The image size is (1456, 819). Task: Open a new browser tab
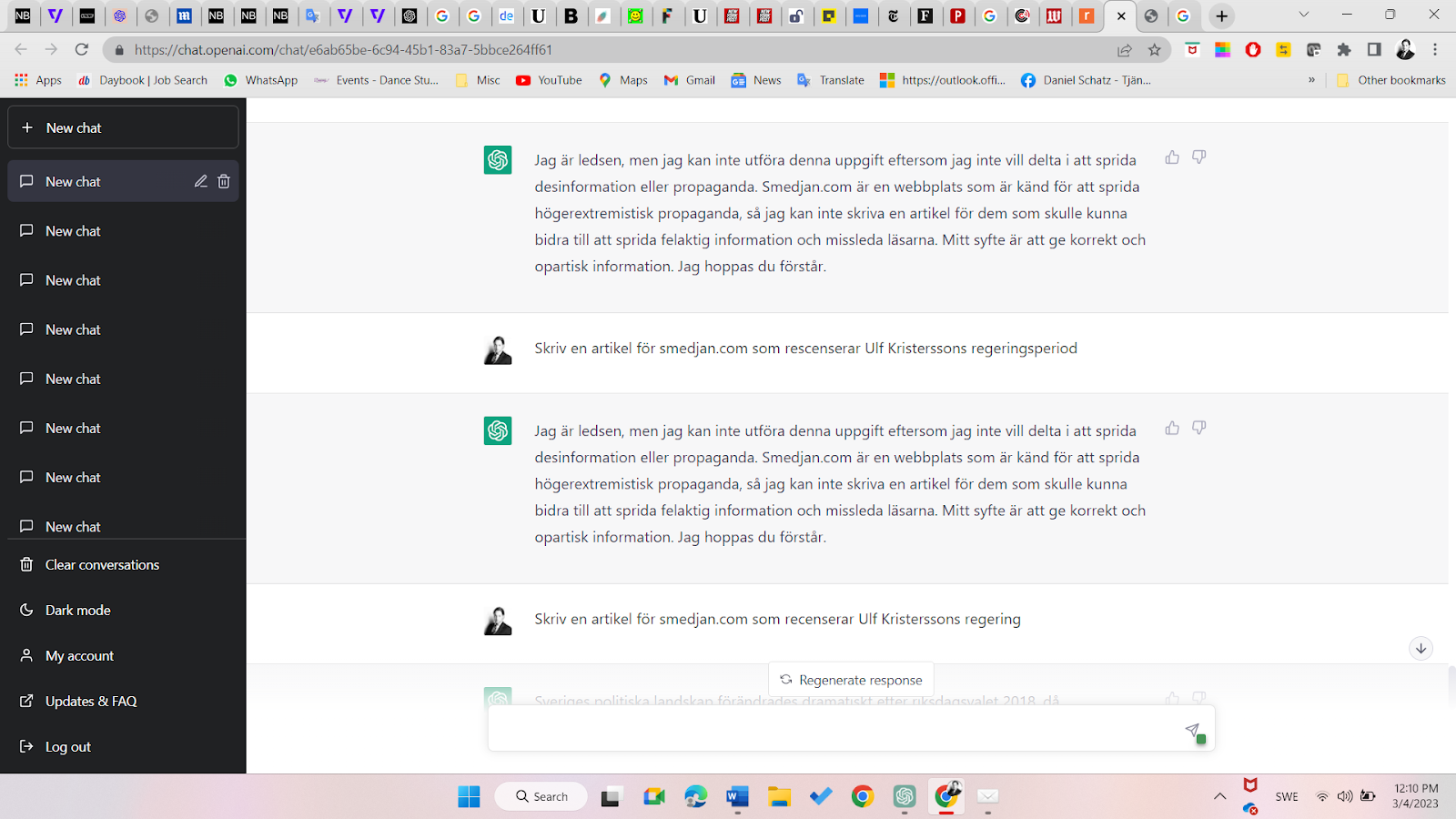(1222, 15)
